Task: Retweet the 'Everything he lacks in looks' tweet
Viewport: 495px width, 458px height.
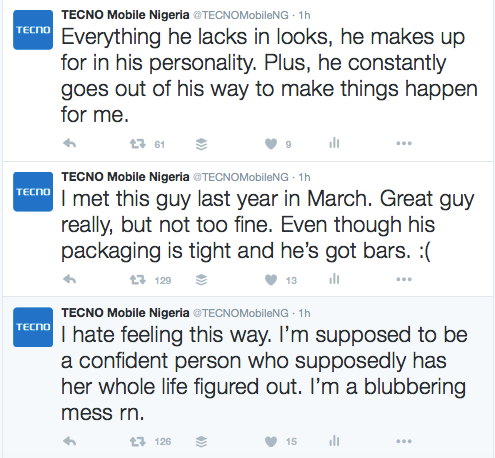Action: [x=138, y=144]
